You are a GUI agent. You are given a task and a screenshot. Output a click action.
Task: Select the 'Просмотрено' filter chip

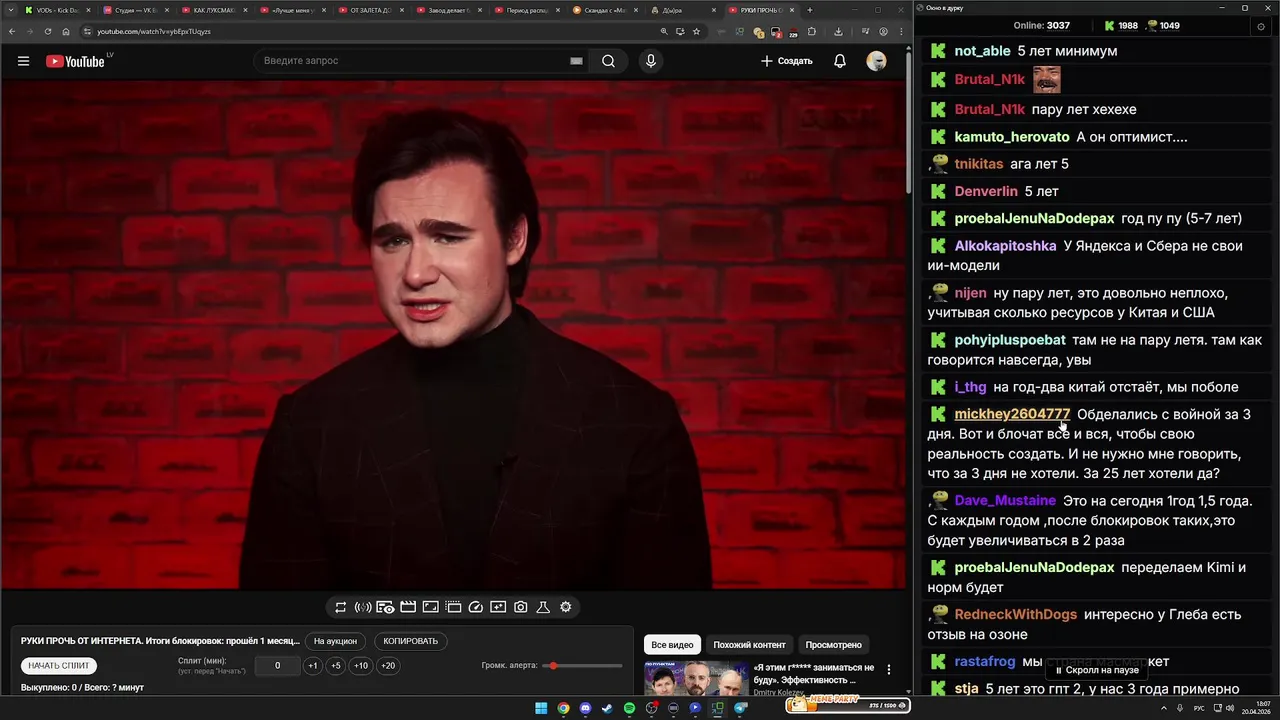834,645
